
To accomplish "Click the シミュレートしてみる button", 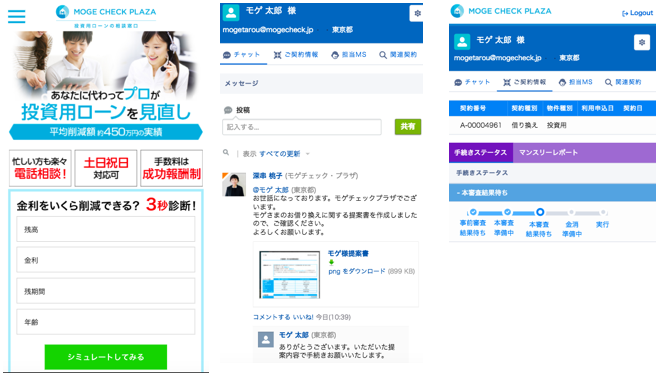I will pos(106,357).
